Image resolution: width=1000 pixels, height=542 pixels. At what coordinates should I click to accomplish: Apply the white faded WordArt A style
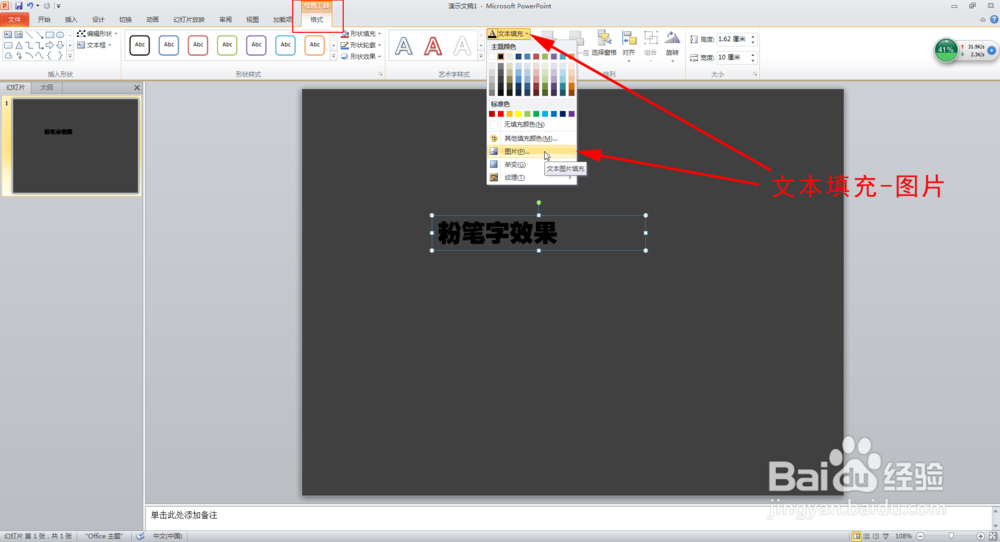pos(462,46)
